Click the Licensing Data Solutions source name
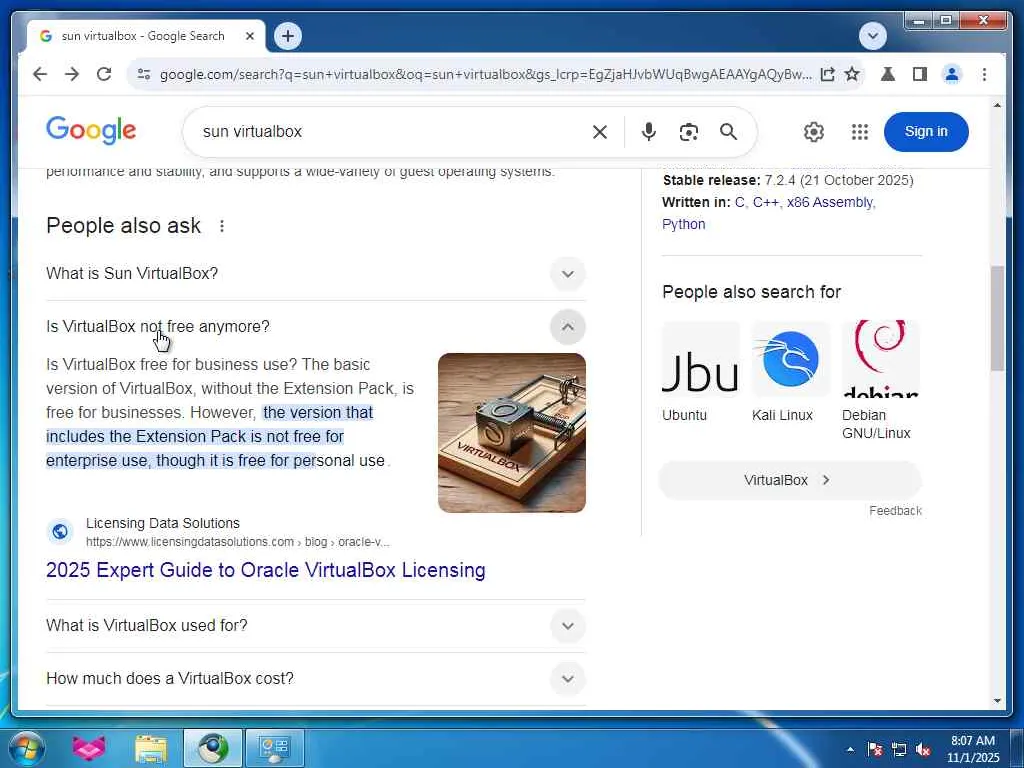Image resolution: width=1024 pixels, height=768 pixels. [x=163, y=523]
